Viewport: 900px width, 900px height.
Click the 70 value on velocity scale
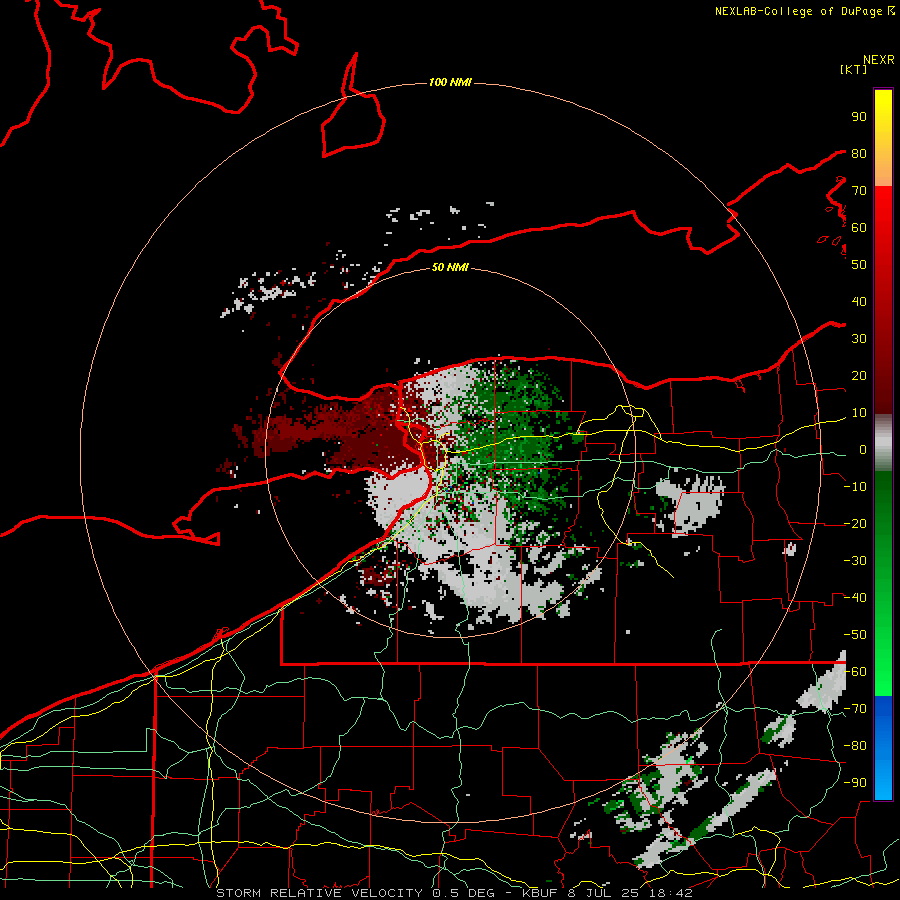coord(859,191)
